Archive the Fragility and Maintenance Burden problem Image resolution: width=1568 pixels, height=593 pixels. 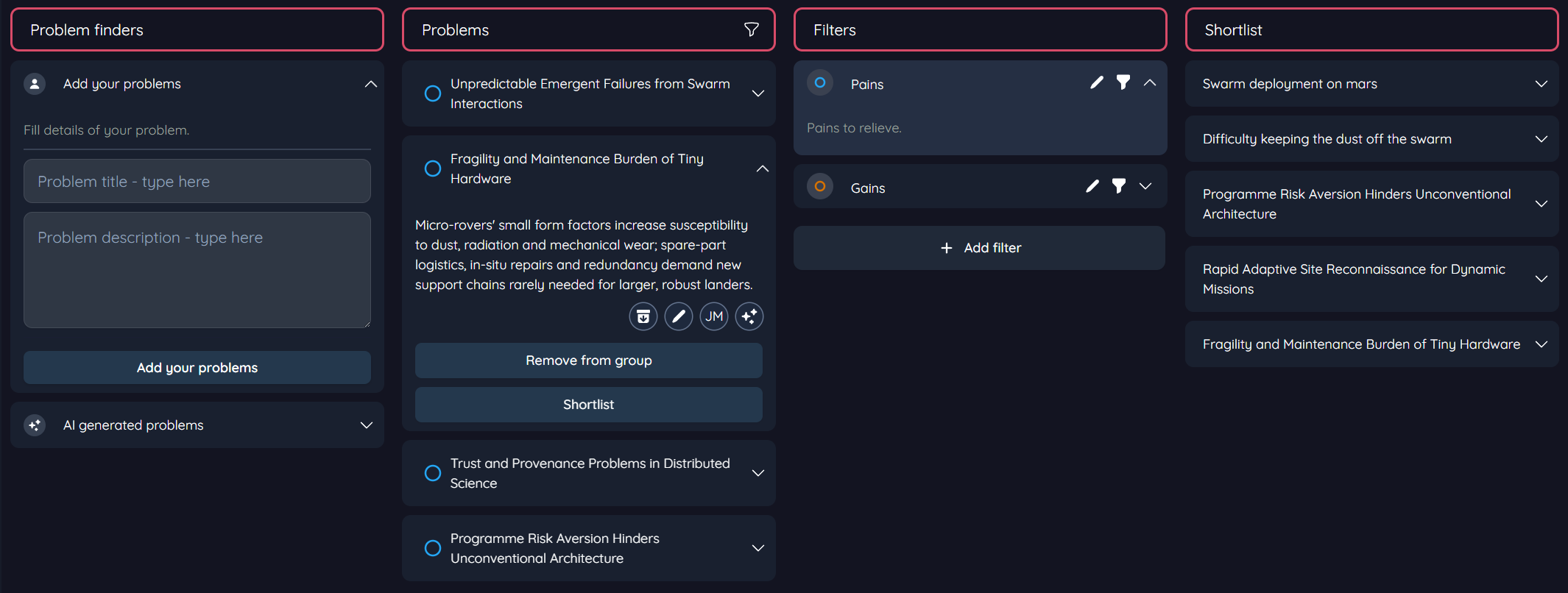643,316
